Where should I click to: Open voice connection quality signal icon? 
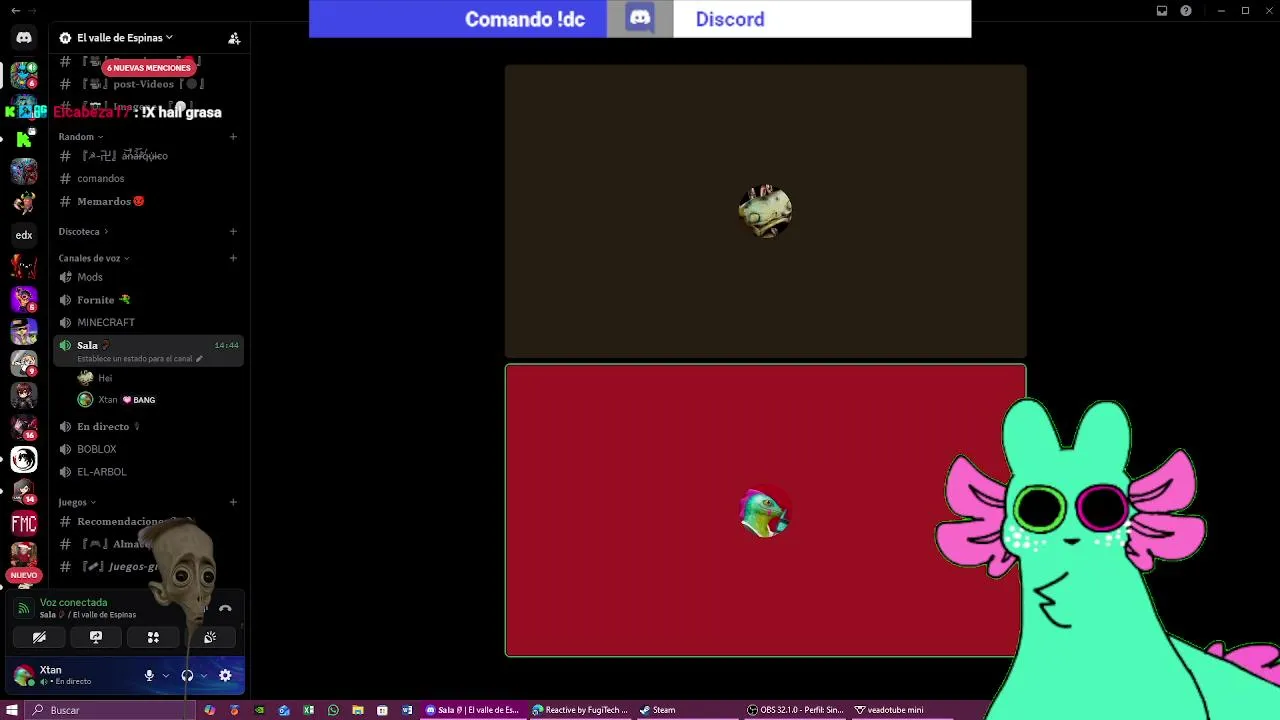click(24, 608)
